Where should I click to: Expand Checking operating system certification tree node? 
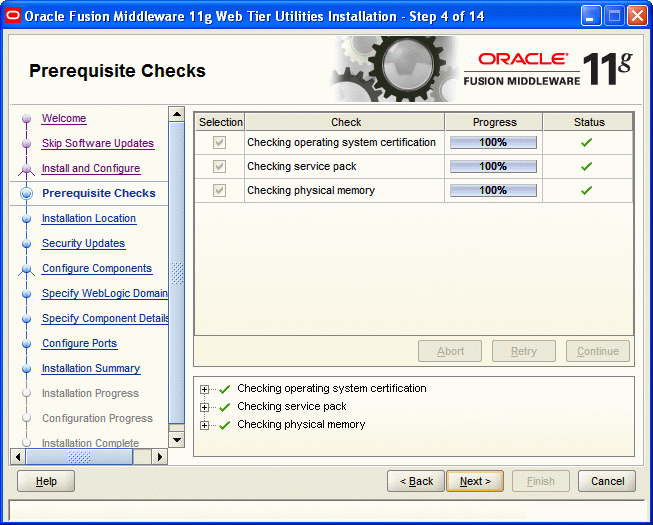[204, 389]
